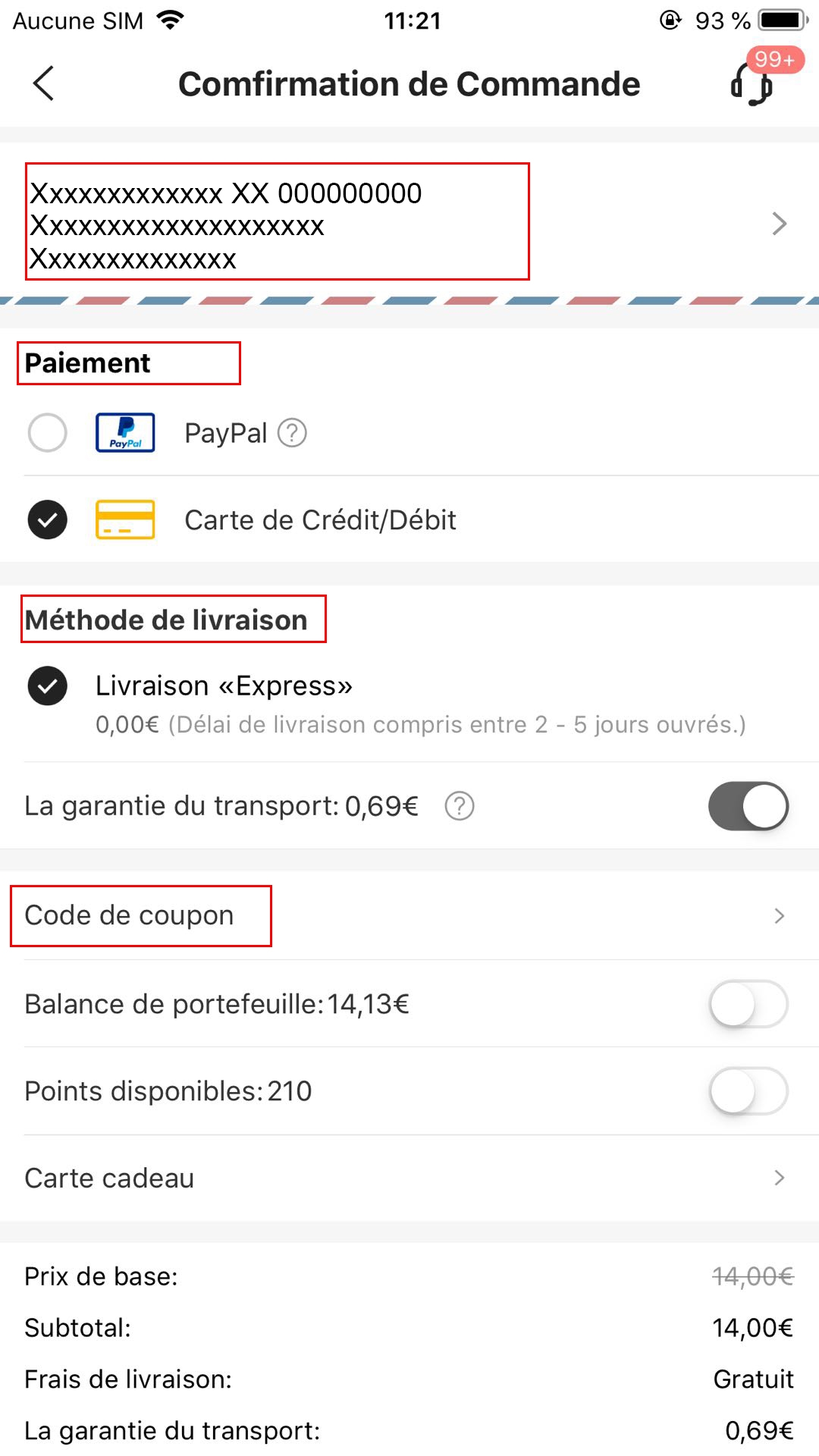819x1456 pixels.
Task: Select PayPal radio button
Action: coord(48,433)
